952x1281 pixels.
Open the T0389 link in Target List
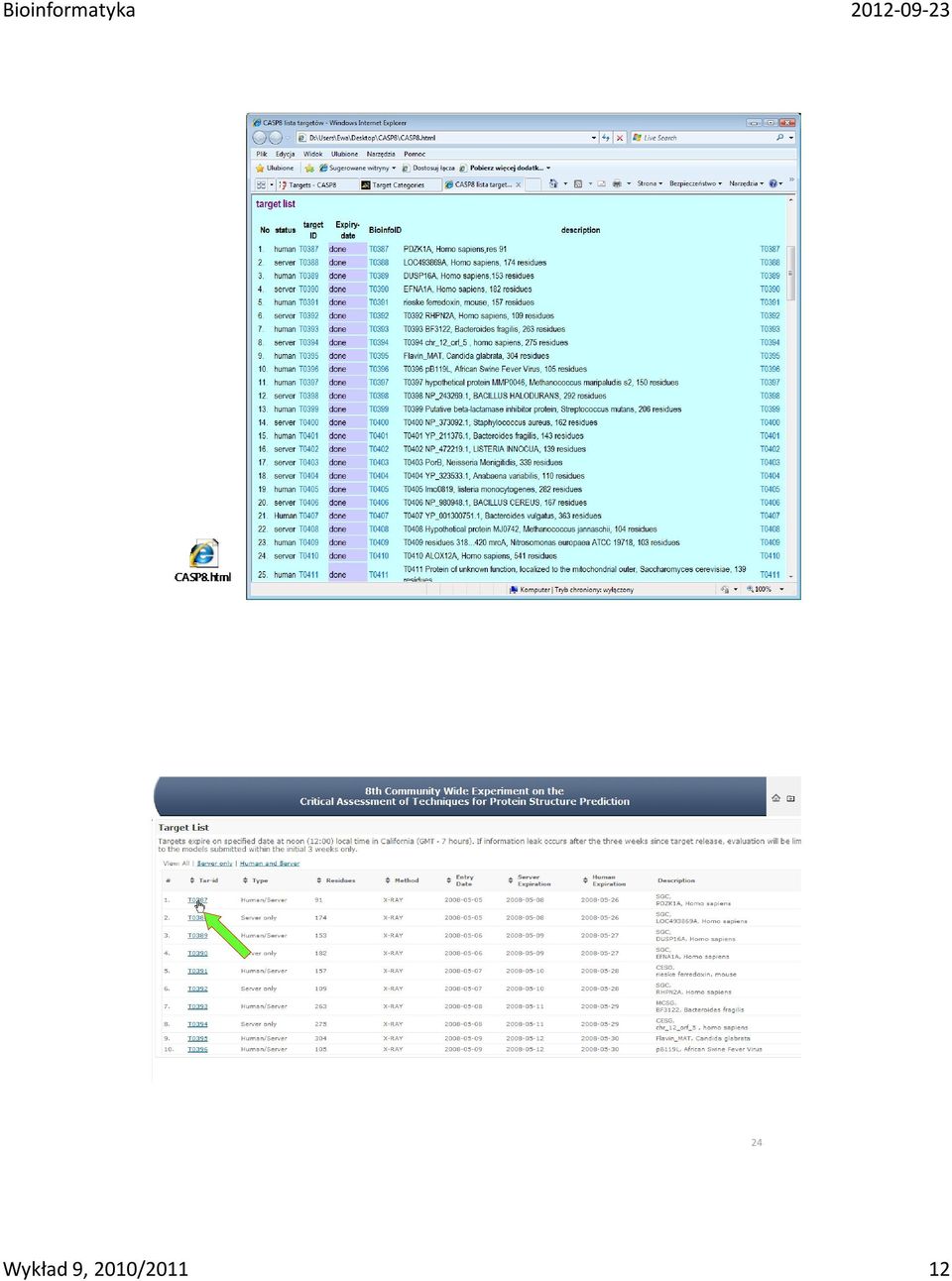click(x=197, y=936)
